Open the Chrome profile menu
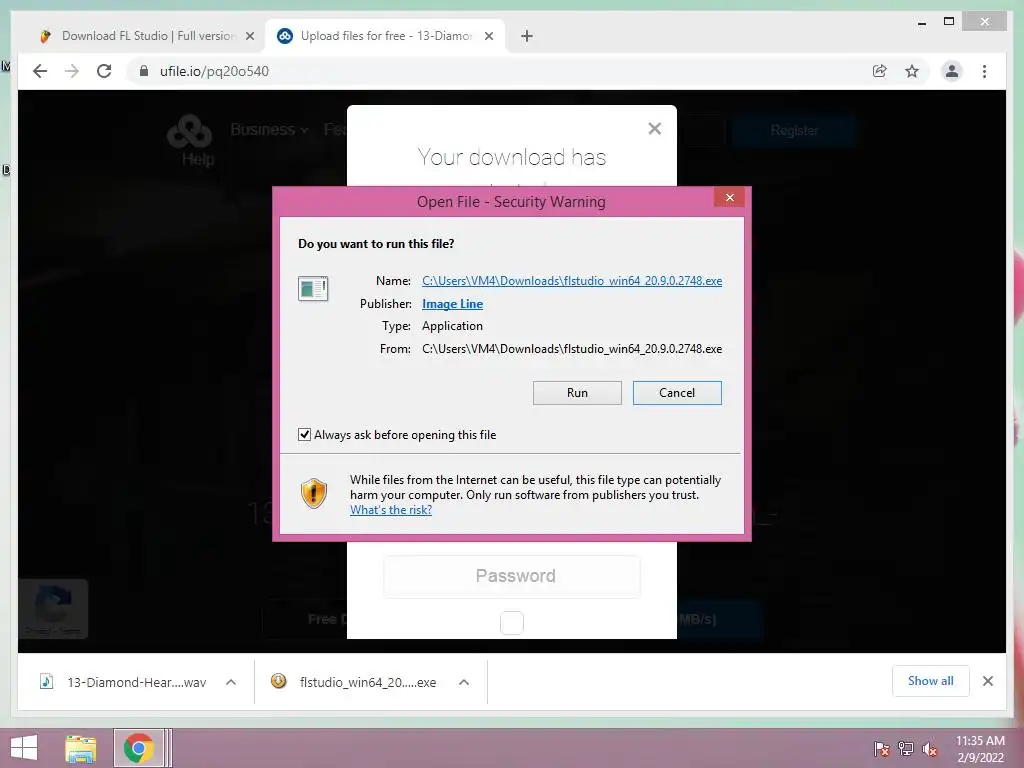1024x768 pixels. point(952,71)
